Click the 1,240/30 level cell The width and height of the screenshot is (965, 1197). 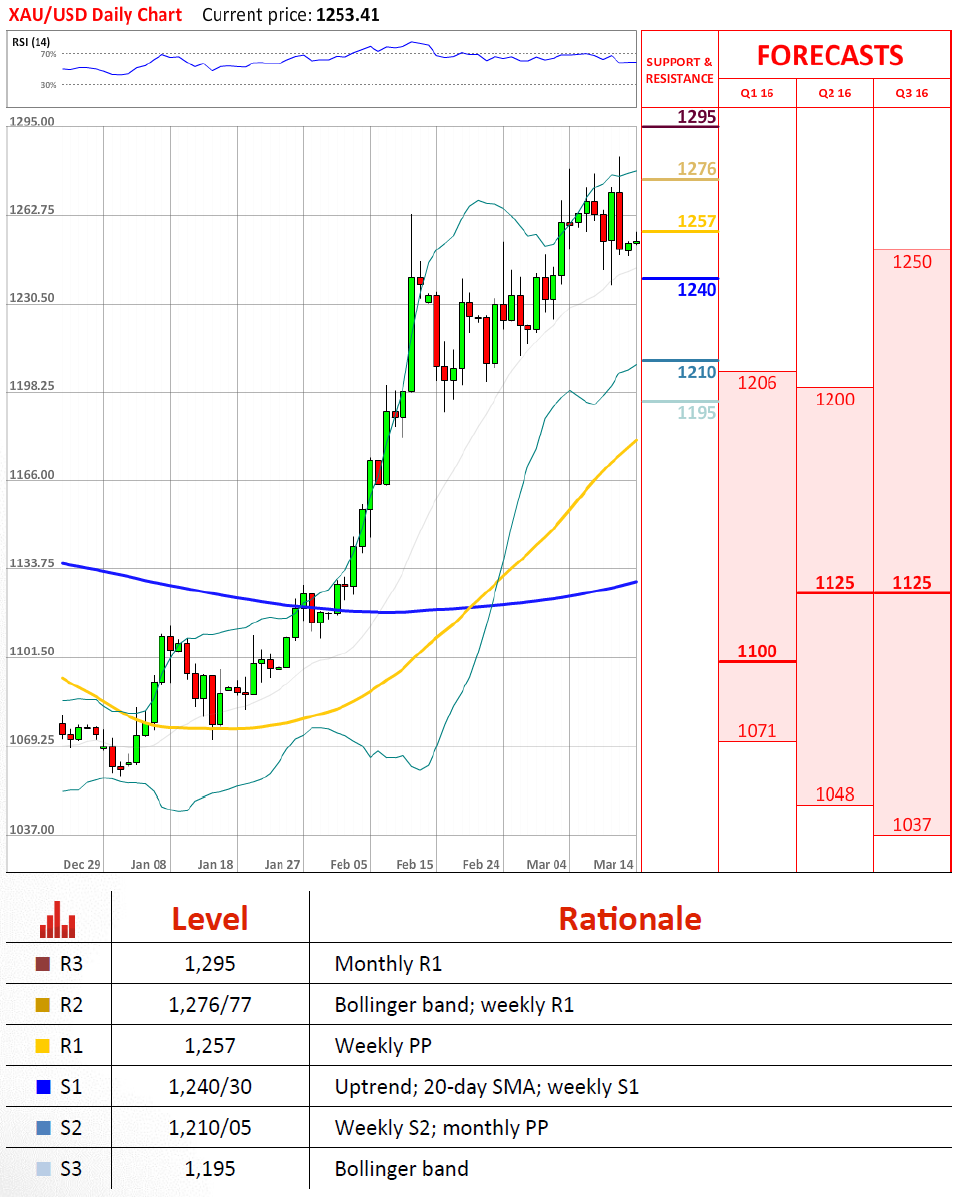[210, 1087]
